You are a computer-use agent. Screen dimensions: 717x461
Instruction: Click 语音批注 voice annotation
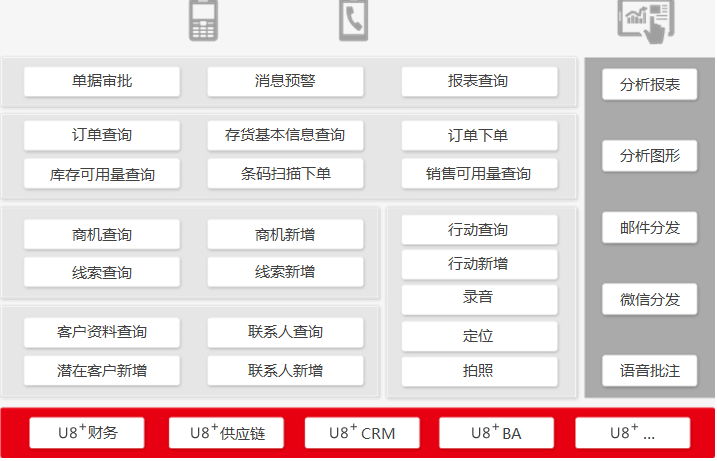click(649, 371)
